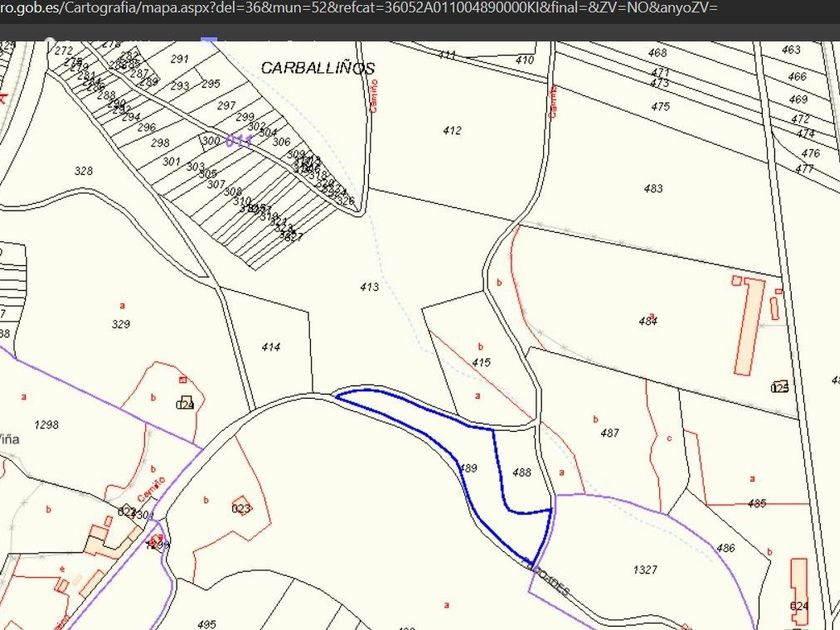Click parcel number 410
The height and width of the screenshot is (630, 840).
pyautogui.click(x=524, y=60)
